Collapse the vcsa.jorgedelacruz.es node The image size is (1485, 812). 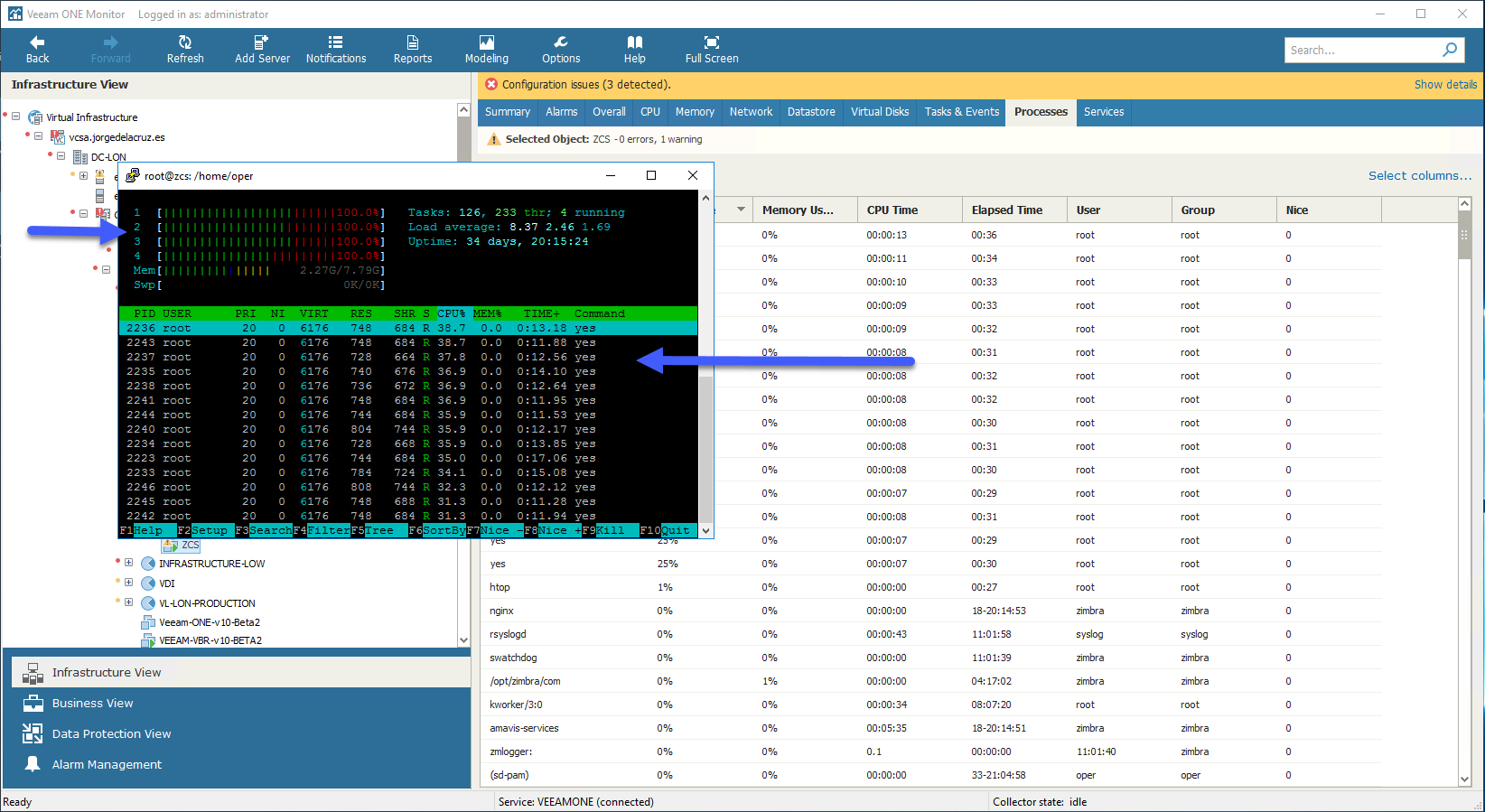coord(38,136)
